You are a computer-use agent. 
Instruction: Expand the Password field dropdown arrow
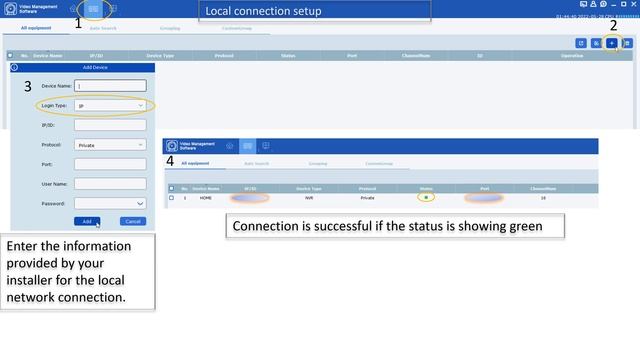click(140, 204)
